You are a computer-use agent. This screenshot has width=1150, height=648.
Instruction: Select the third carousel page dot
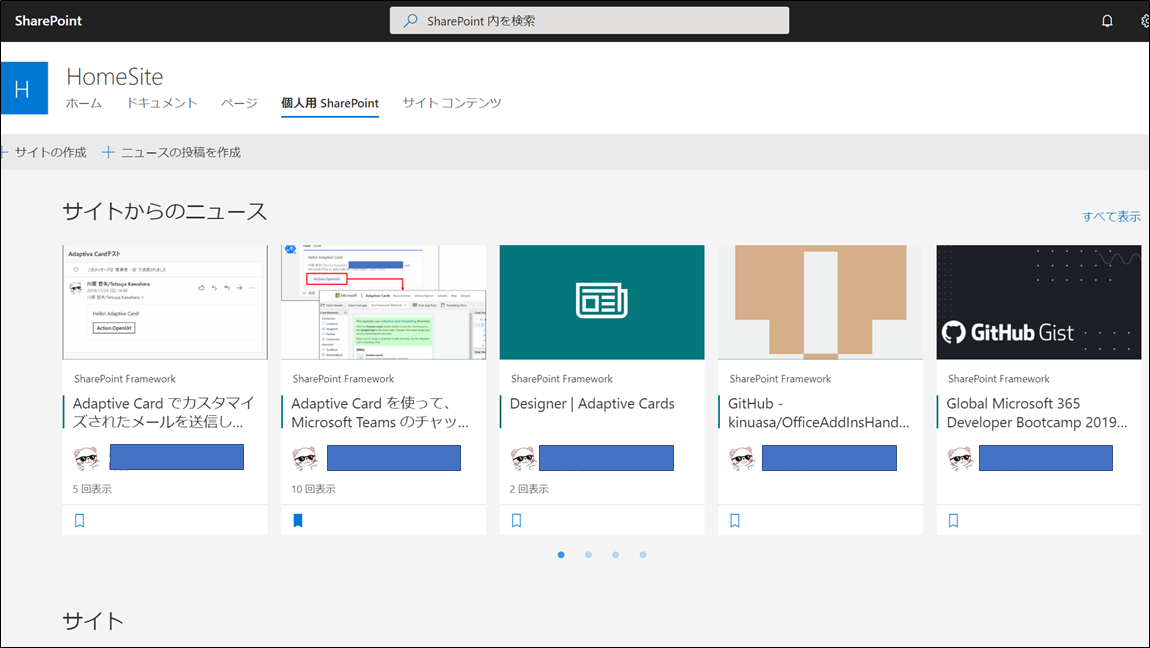tap(615, 555)
